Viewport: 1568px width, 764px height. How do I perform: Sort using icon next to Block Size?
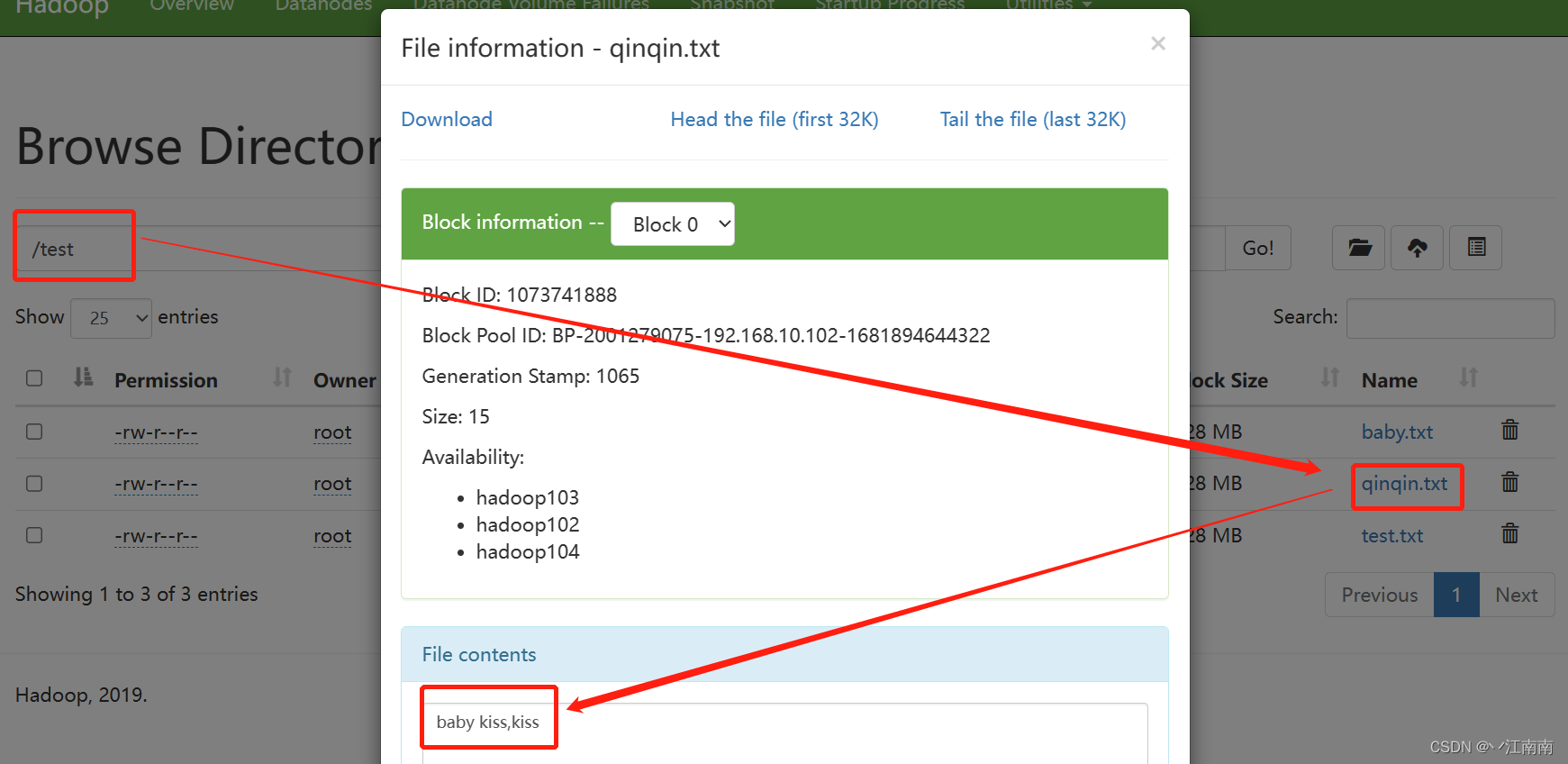click(1330, 377)
